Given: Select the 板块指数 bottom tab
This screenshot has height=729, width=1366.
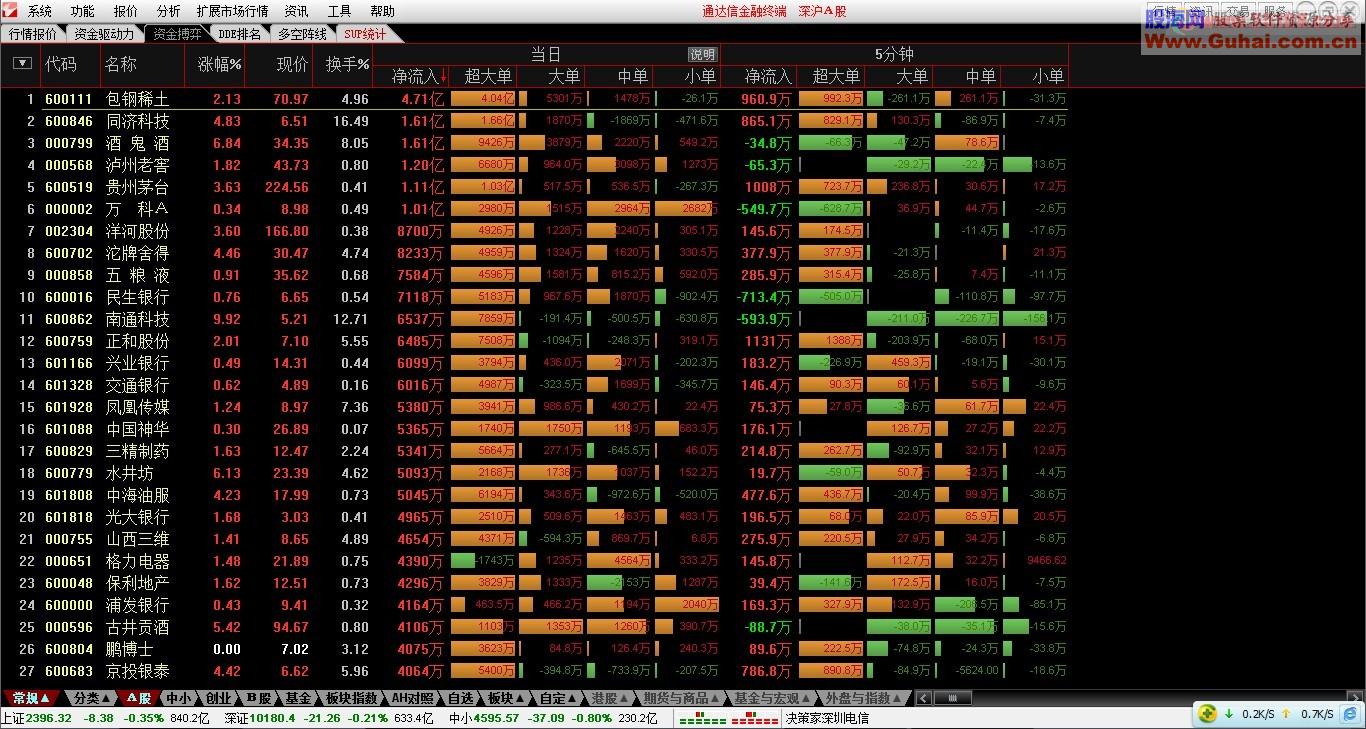Looking at the screenshot, I should (x=351, y=698).
